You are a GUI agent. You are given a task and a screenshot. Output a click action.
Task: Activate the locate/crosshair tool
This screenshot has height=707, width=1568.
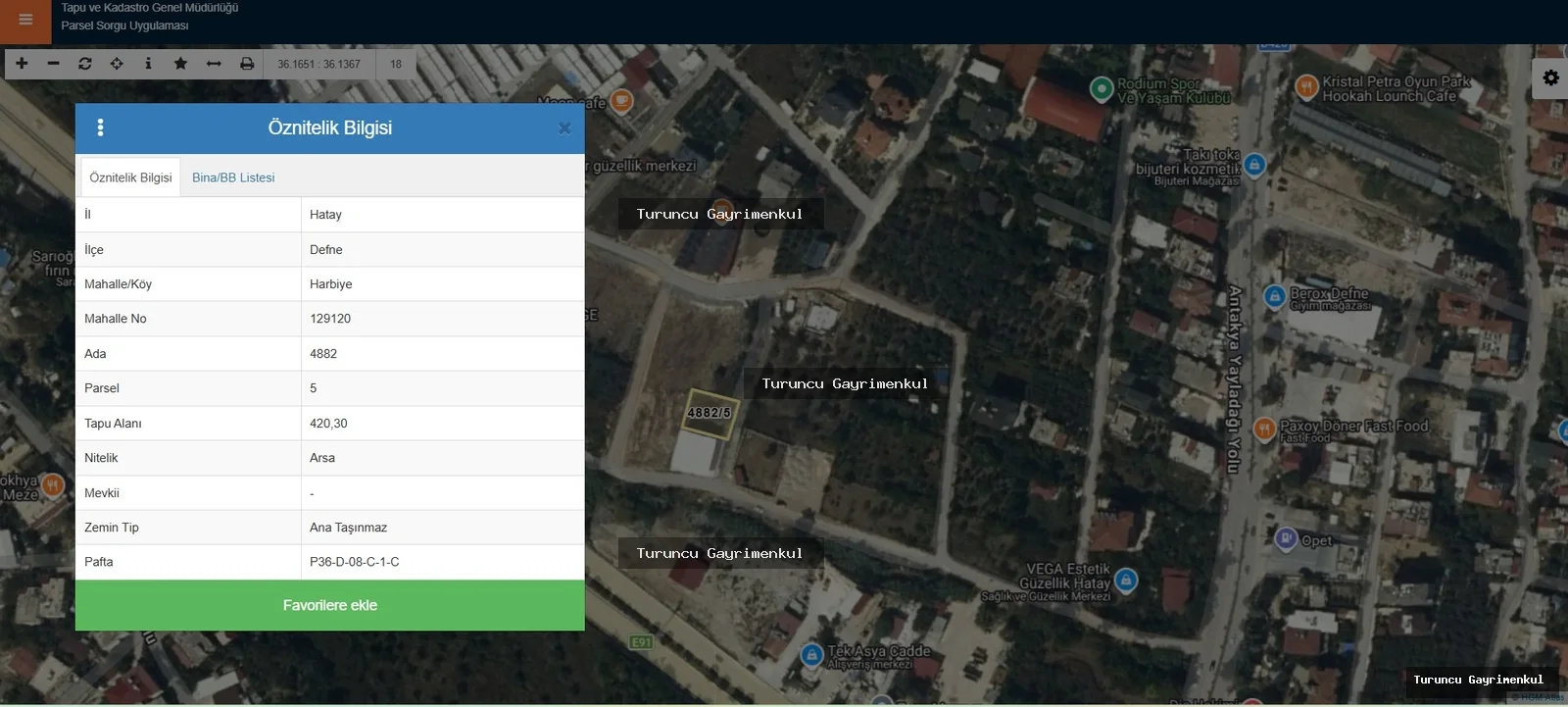(117, 64)
